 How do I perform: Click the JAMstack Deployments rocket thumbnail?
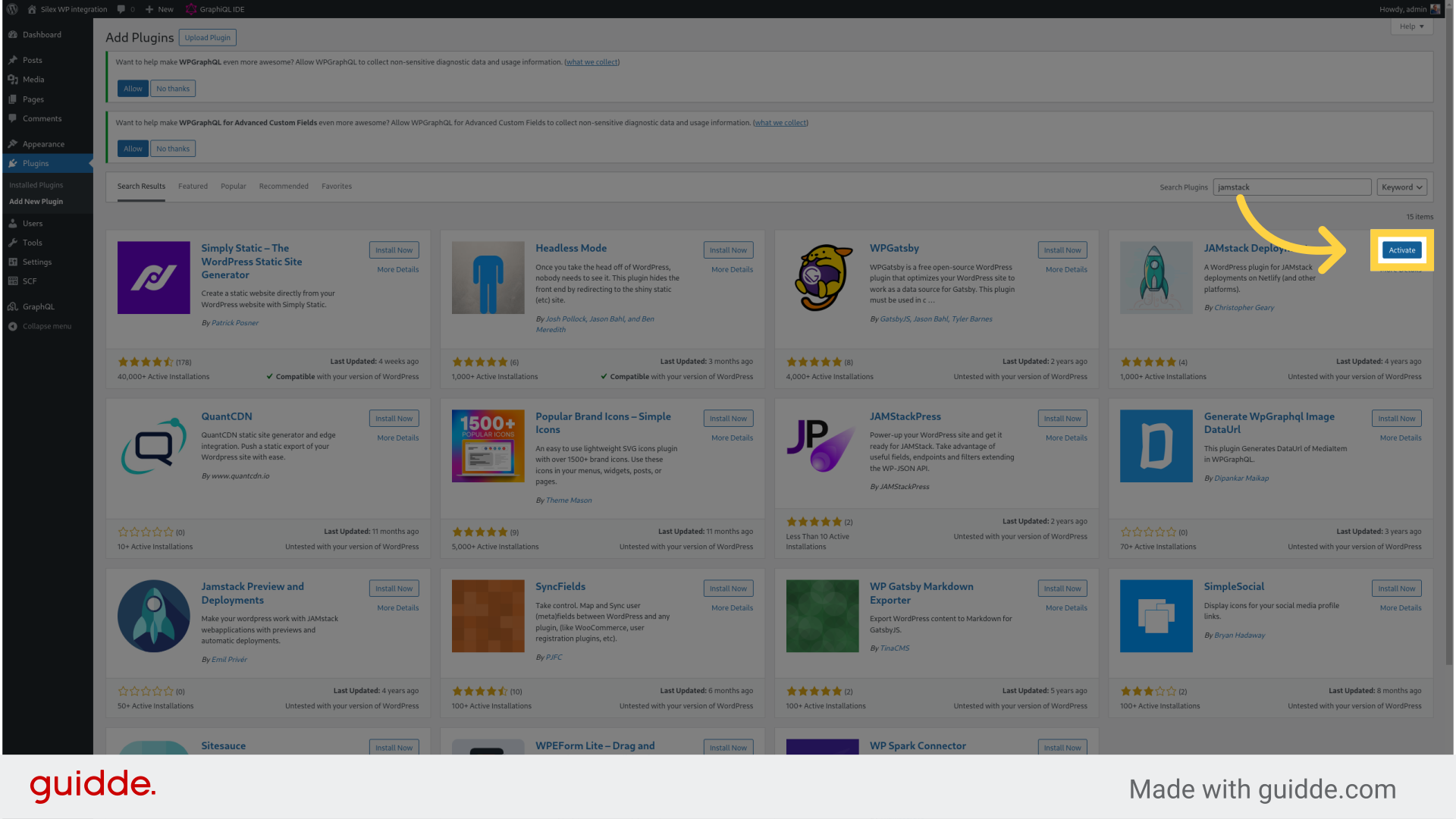coord(1156,278)
